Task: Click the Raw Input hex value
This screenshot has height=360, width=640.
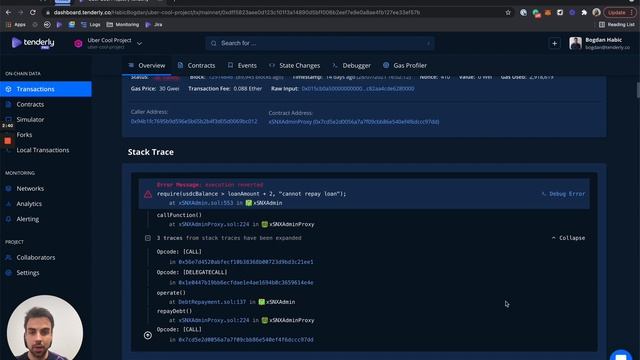Action: pyautogui.click(x=358, y=89)
